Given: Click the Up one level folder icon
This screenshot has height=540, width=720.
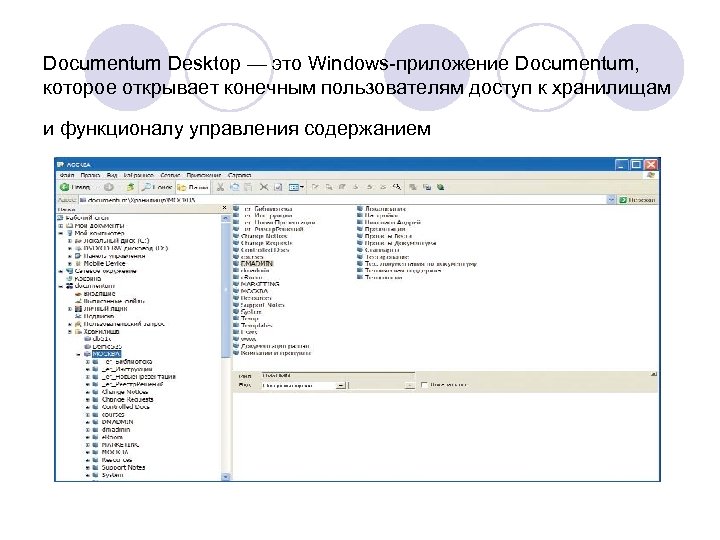Looking at the screenshot, I should (130, 187).
